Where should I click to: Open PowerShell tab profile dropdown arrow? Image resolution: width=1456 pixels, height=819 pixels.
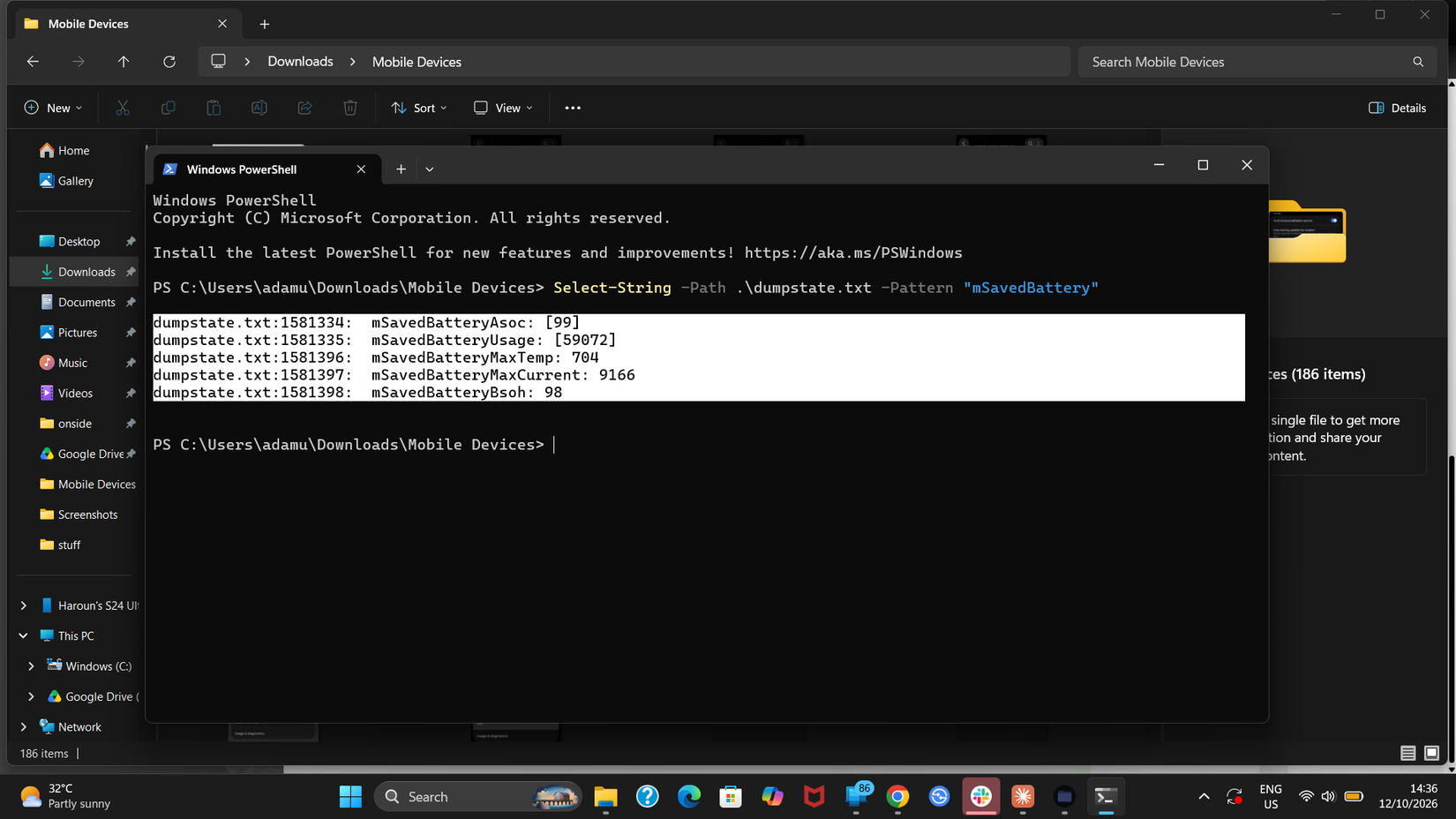point(430,169)
